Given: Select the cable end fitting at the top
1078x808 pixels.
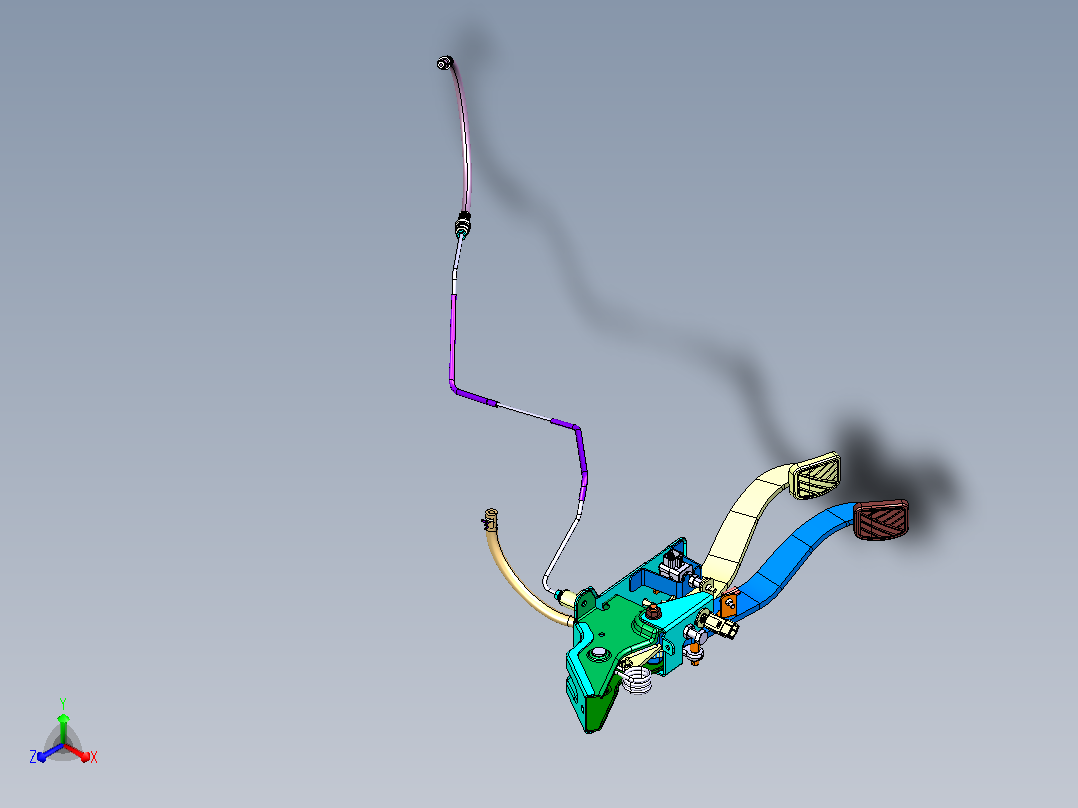Looking at the screenshot, I should [444, 63].
